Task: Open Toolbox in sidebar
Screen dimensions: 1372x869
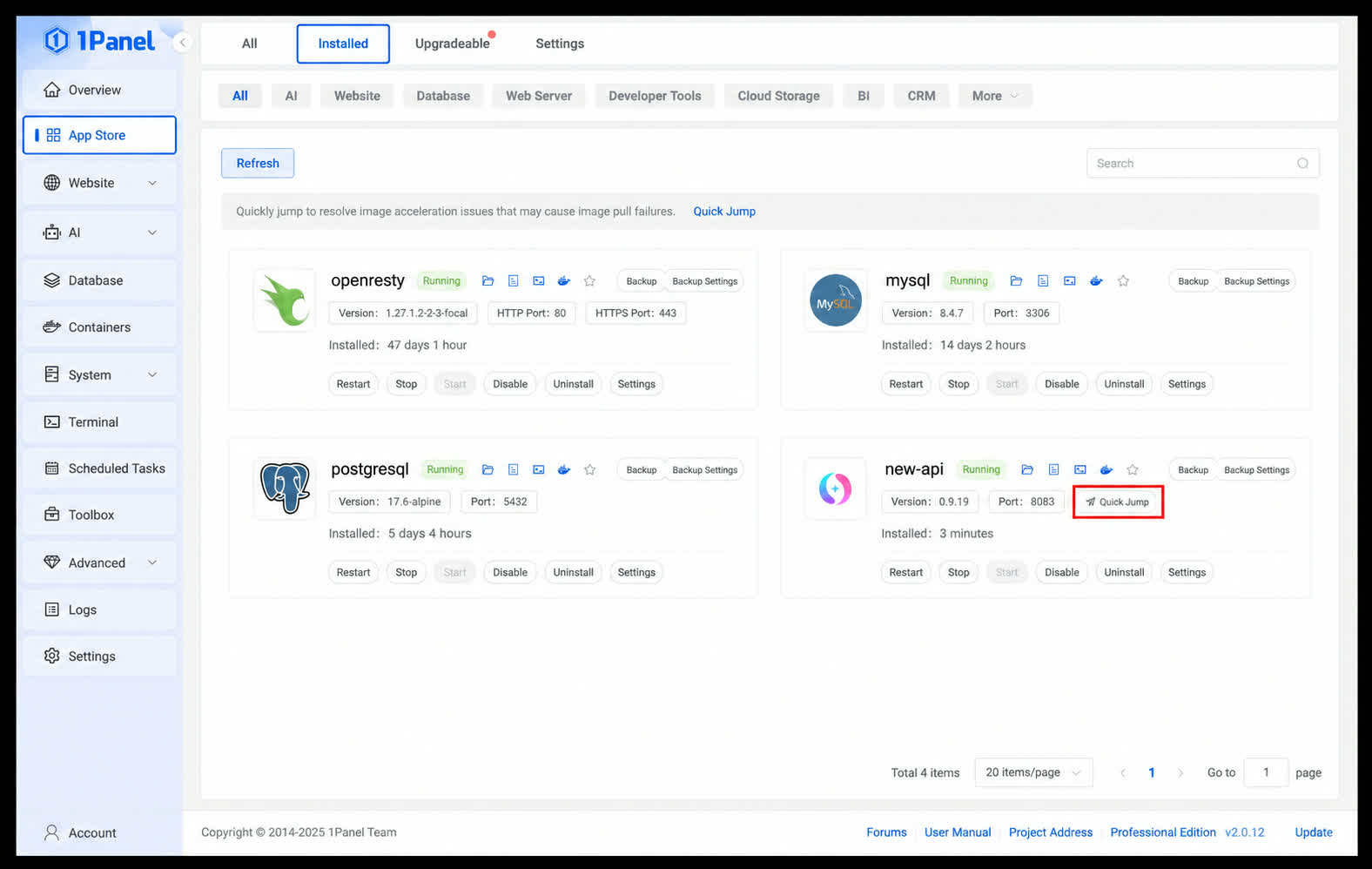Action: pyautogui.click(x=100, y=515)
